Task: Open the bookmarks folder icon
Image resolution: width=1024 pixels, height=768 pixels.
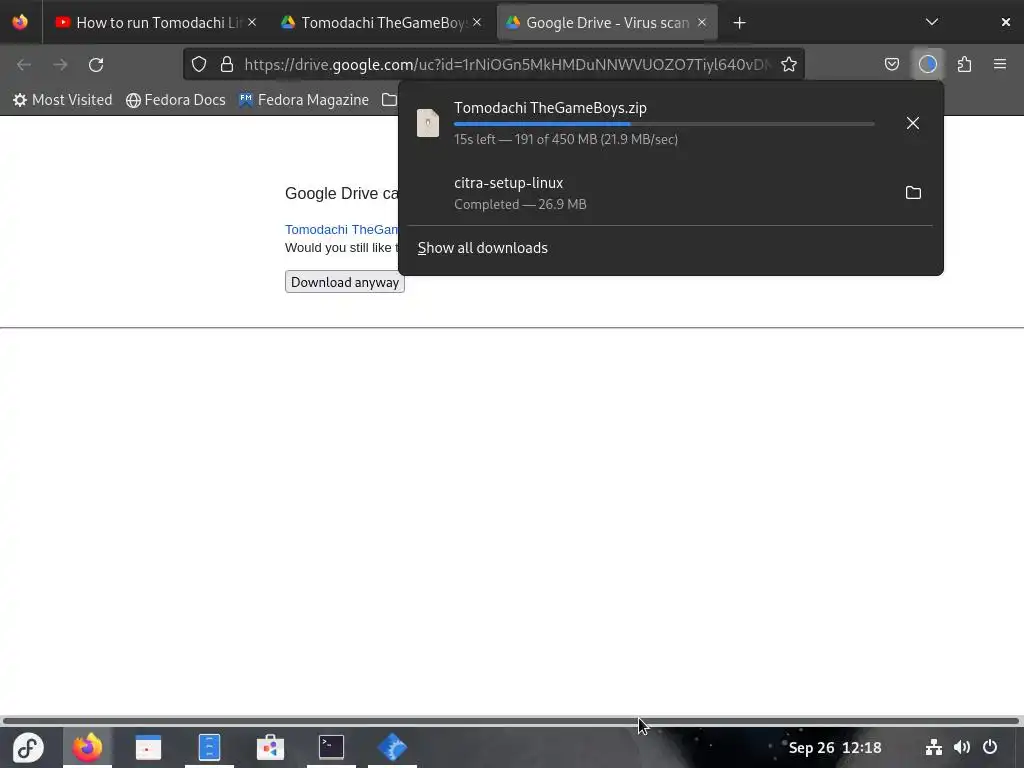Action: pyautogui.click(x=389, y=100)
